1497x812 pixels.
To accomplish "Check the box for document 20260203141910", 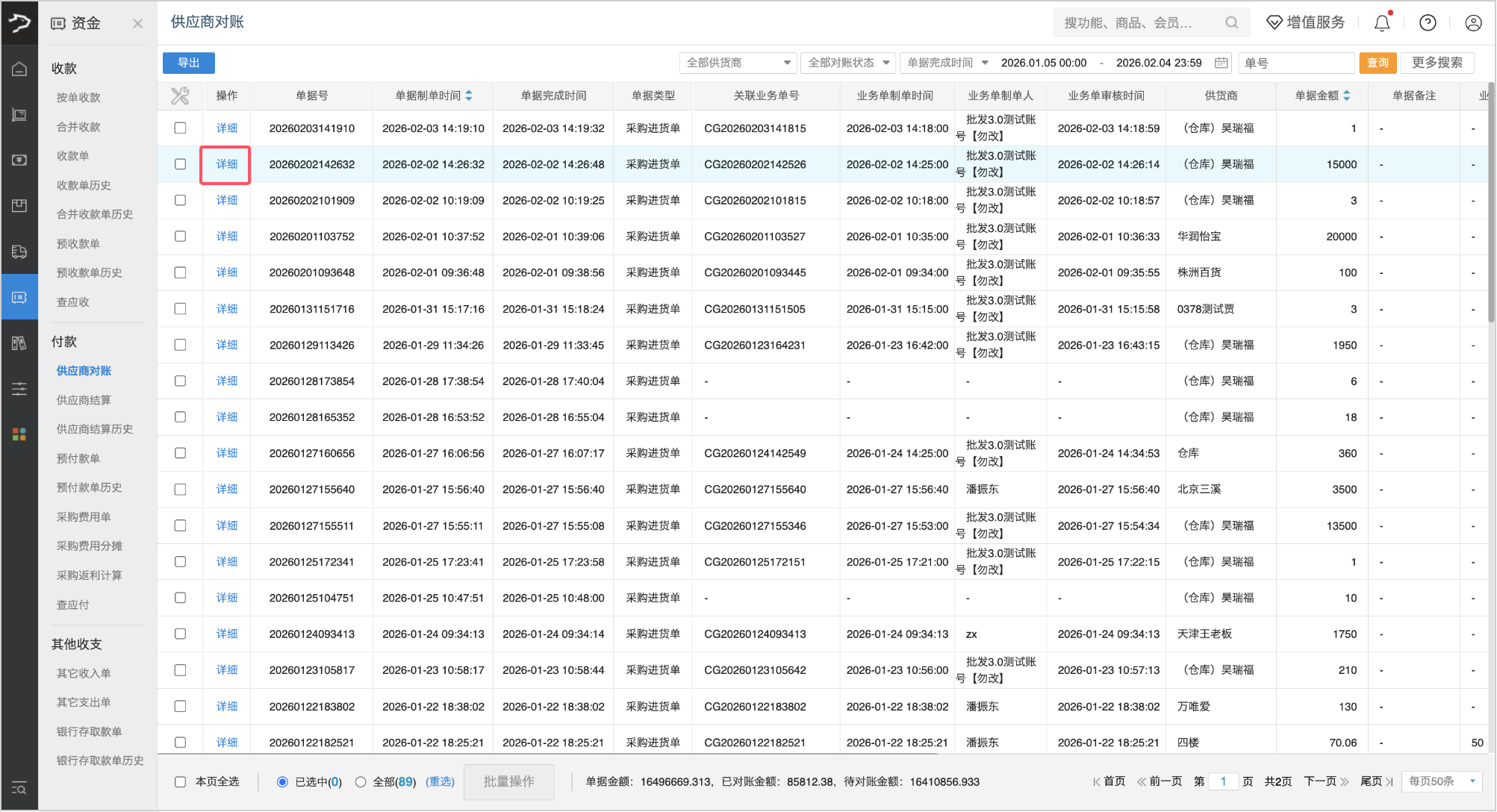I will click(x=180, y=128).
